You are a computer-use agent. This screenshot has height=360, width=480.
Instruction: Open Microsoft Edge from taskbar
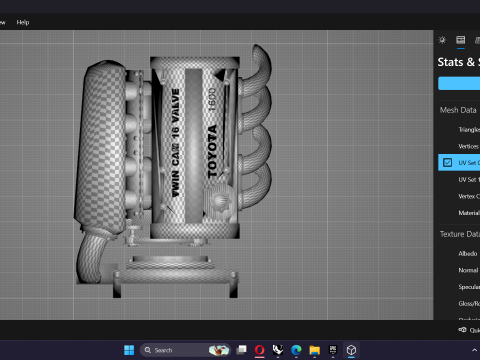[296, 350]
